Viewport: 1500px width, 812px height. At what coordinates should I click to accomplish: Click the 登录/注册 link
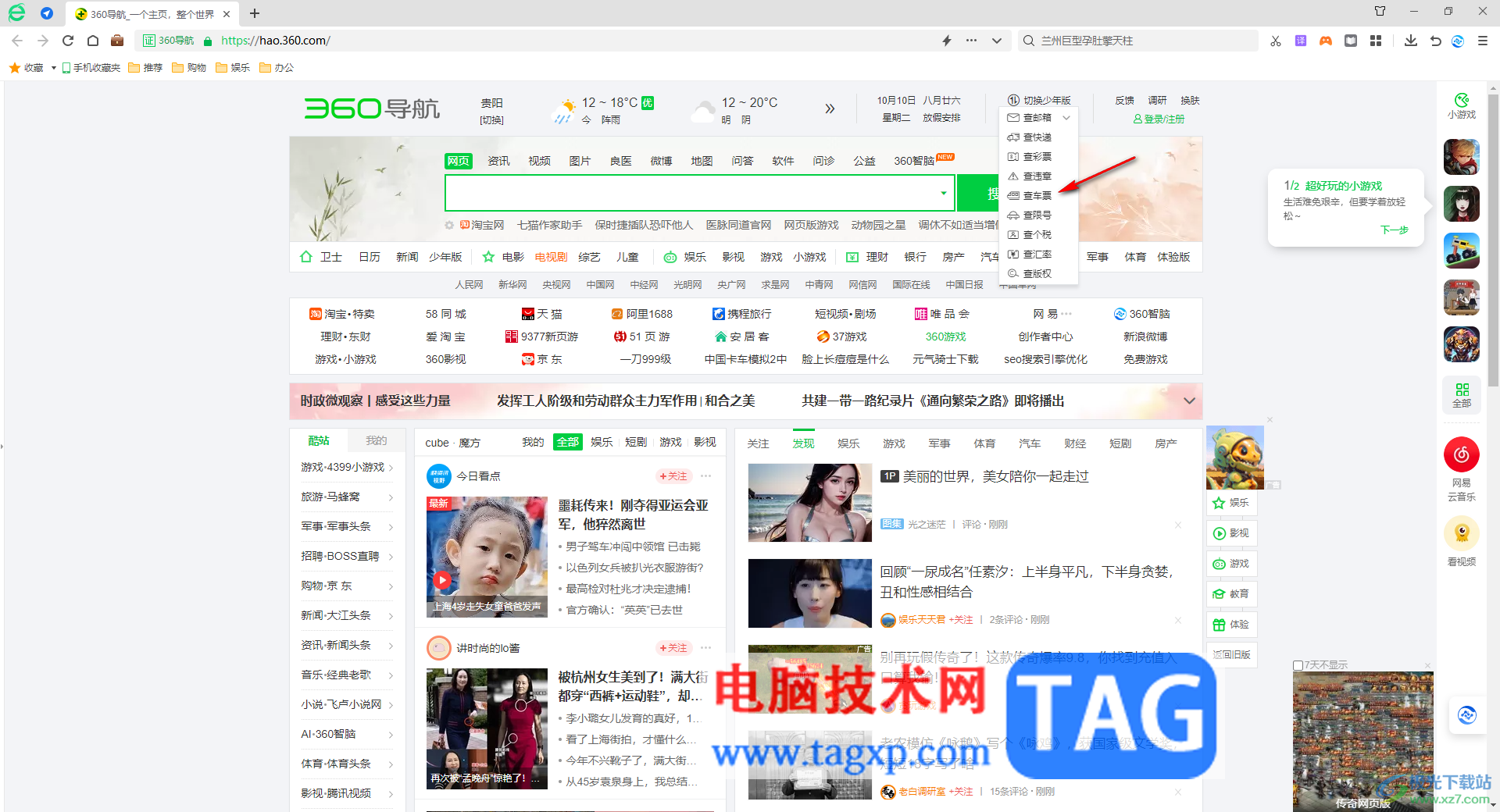click(x=1159, y=119)
